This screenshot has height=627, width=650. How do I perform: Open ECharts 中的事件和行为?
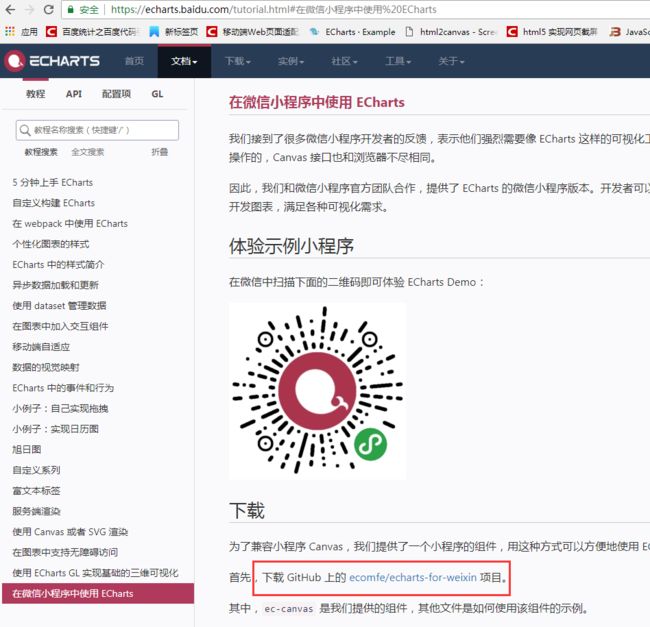[63, 388]
